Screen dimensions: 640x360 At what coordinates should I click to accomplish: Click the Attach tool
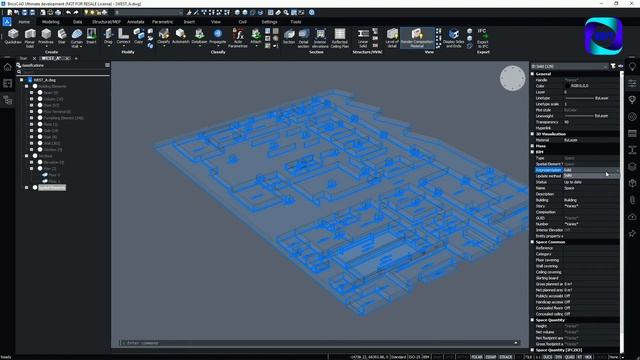click(256, 36)
